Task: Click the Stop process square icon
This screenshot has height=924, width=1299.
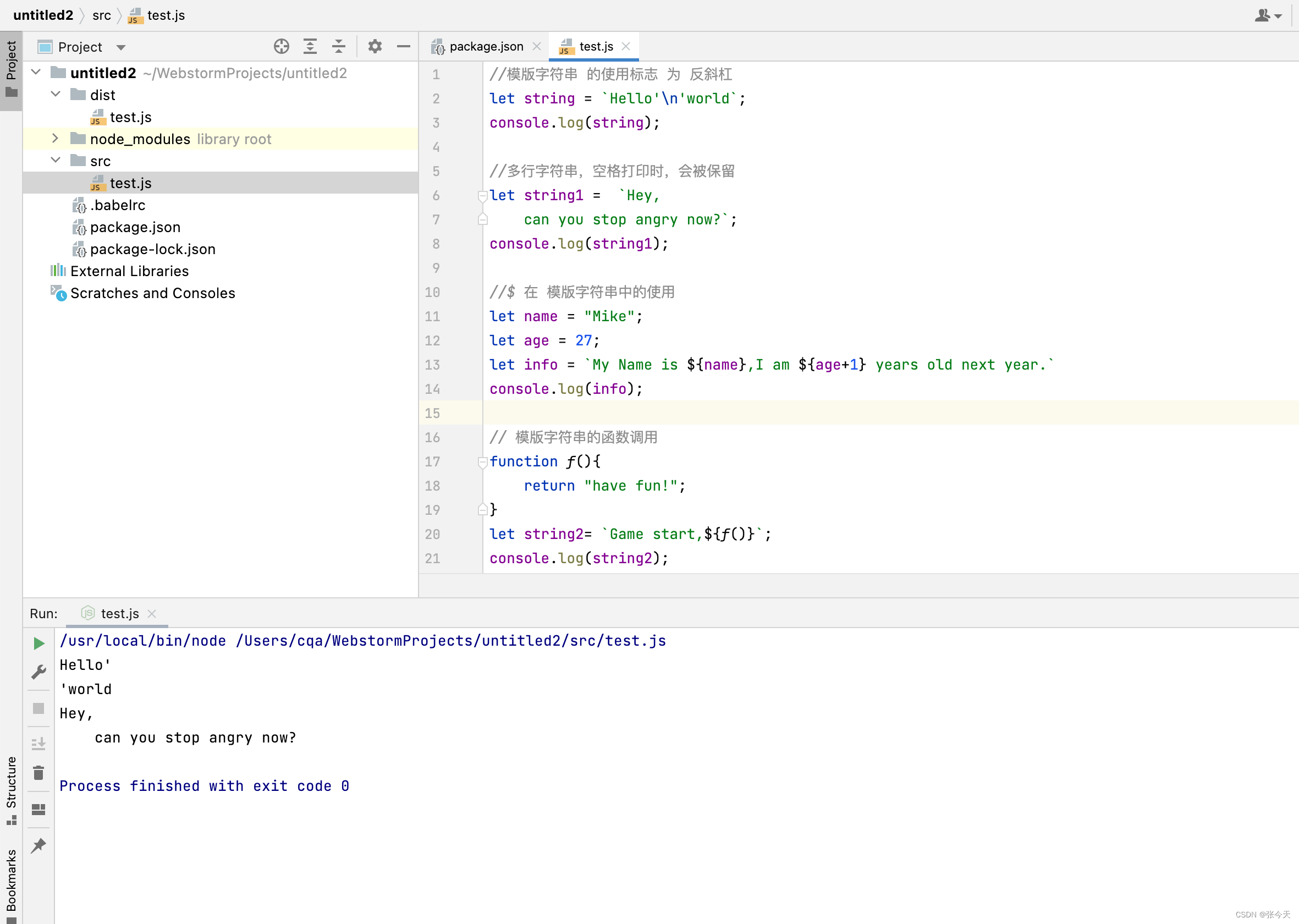Action: pyautogui.click(x=38, y=708)
